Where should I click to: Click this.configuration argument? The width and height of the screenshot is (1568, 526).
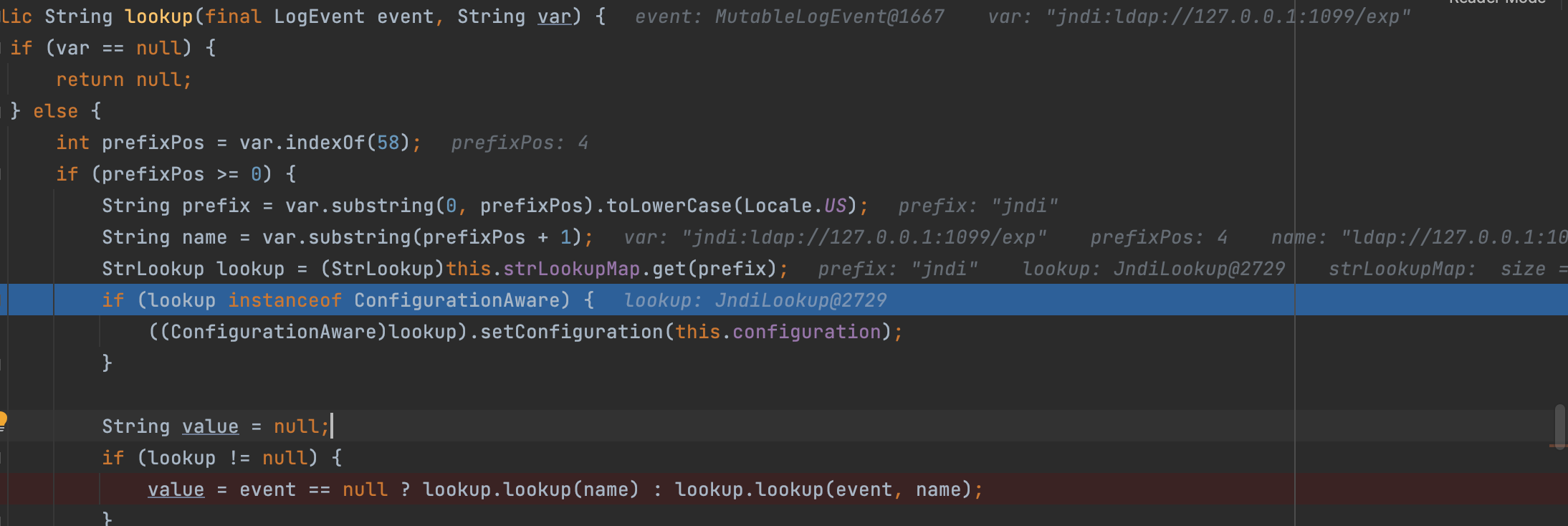[x=778, y=332]
